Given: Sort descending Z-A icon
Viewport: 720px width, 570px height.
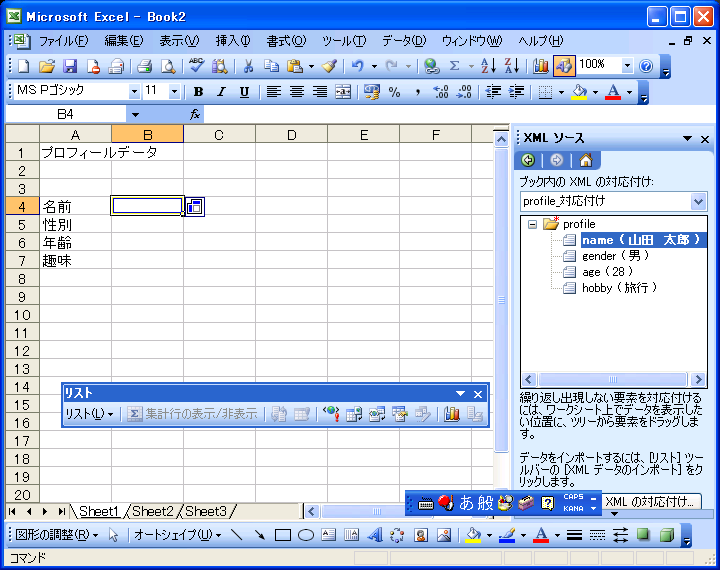Looking at the screenshot, I should [511, 67].
